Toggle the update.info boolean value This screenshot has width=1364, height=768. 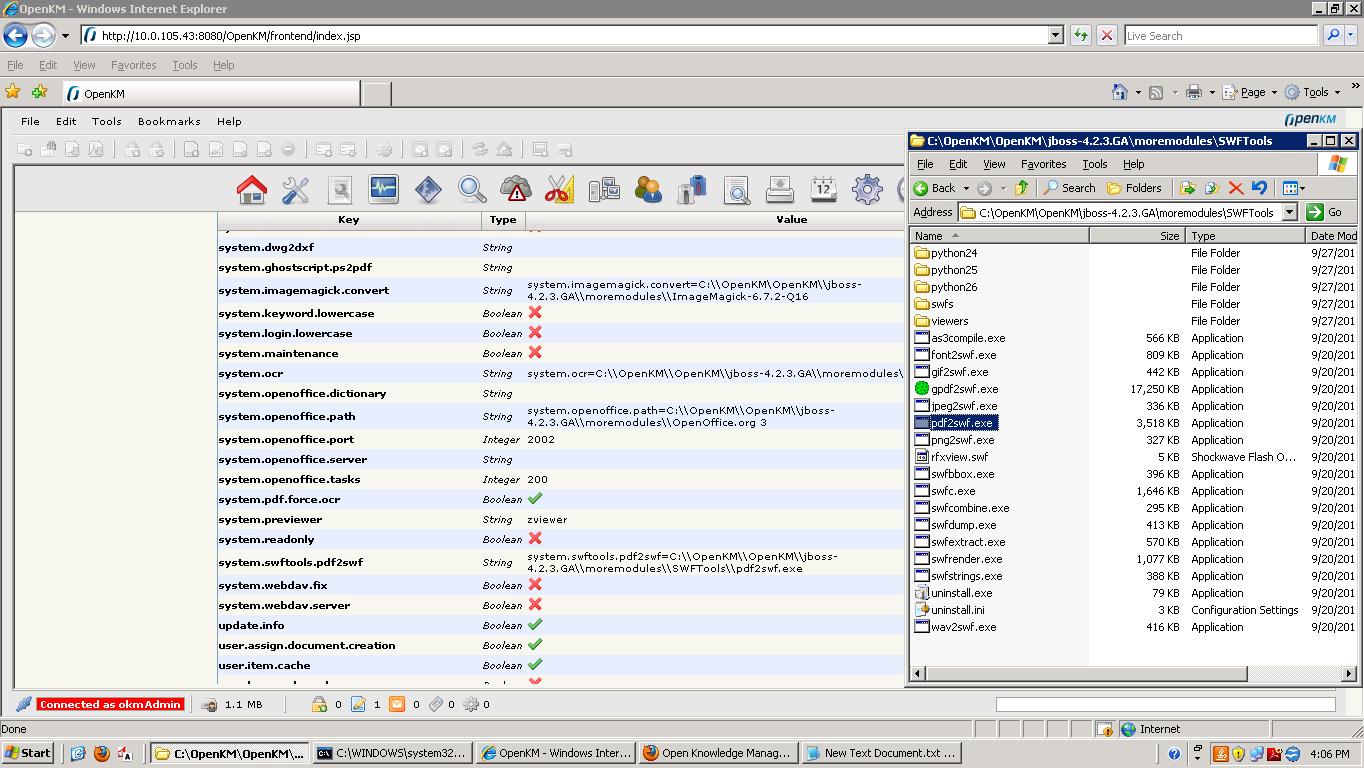pyautogui.click(x=535, y=624)
